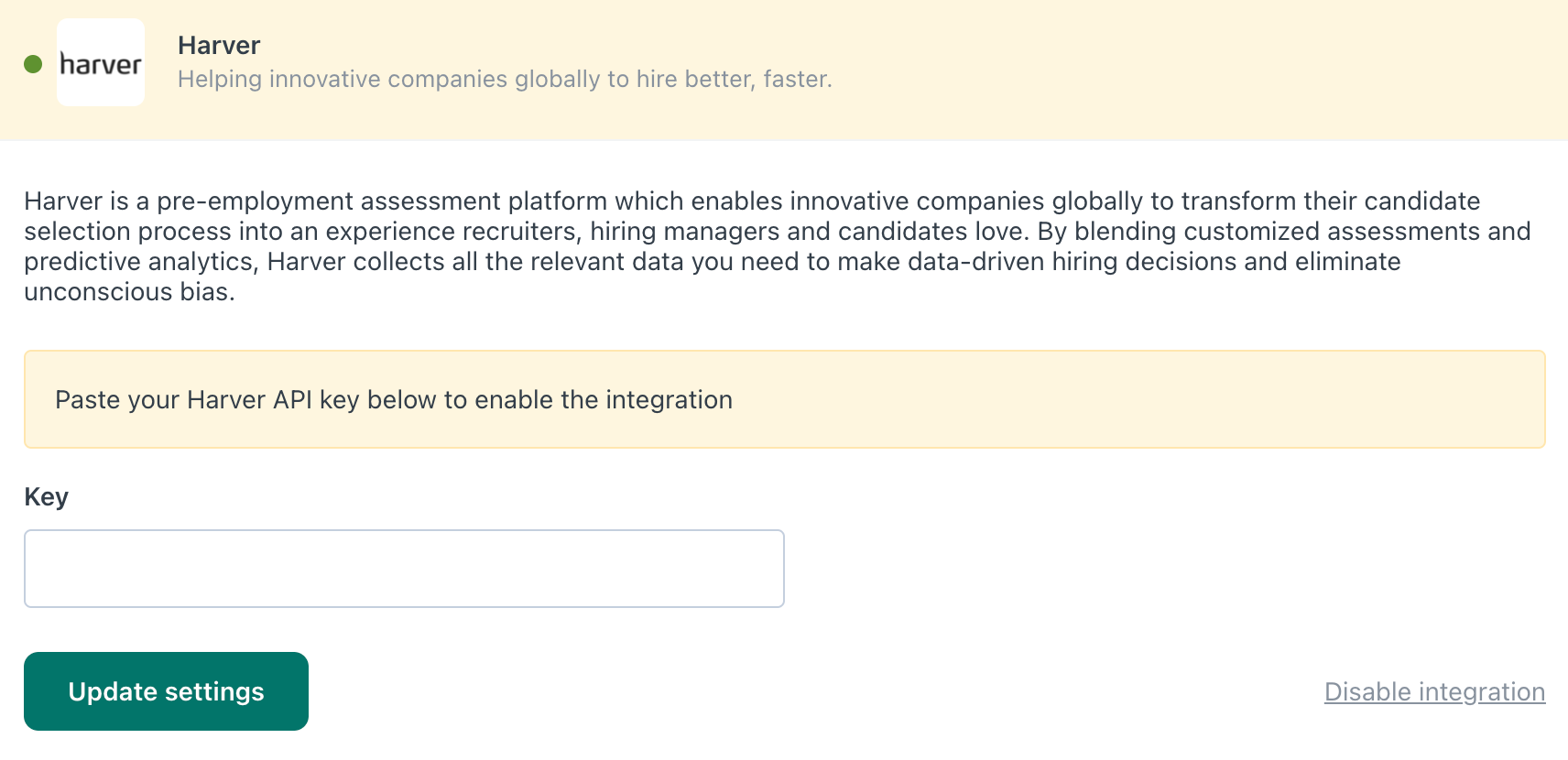Click the green active status dot
This screenshot has height=760, width=1568.
click(33, 64)
